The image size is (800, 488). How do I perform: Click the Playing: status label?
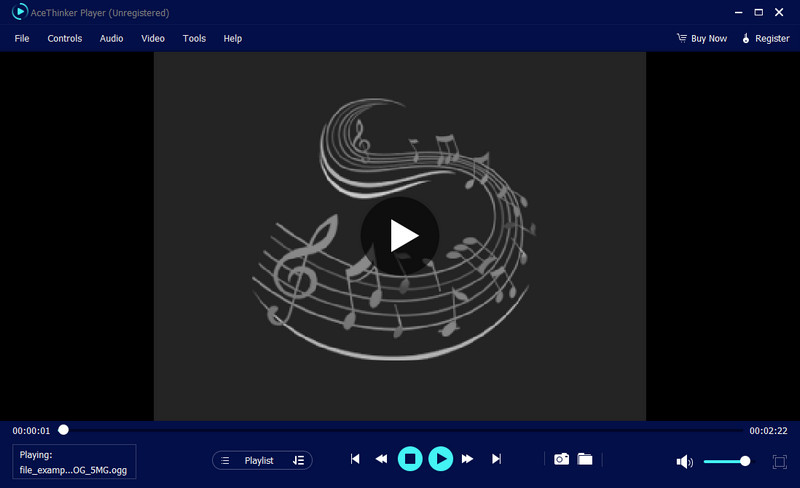36,454
